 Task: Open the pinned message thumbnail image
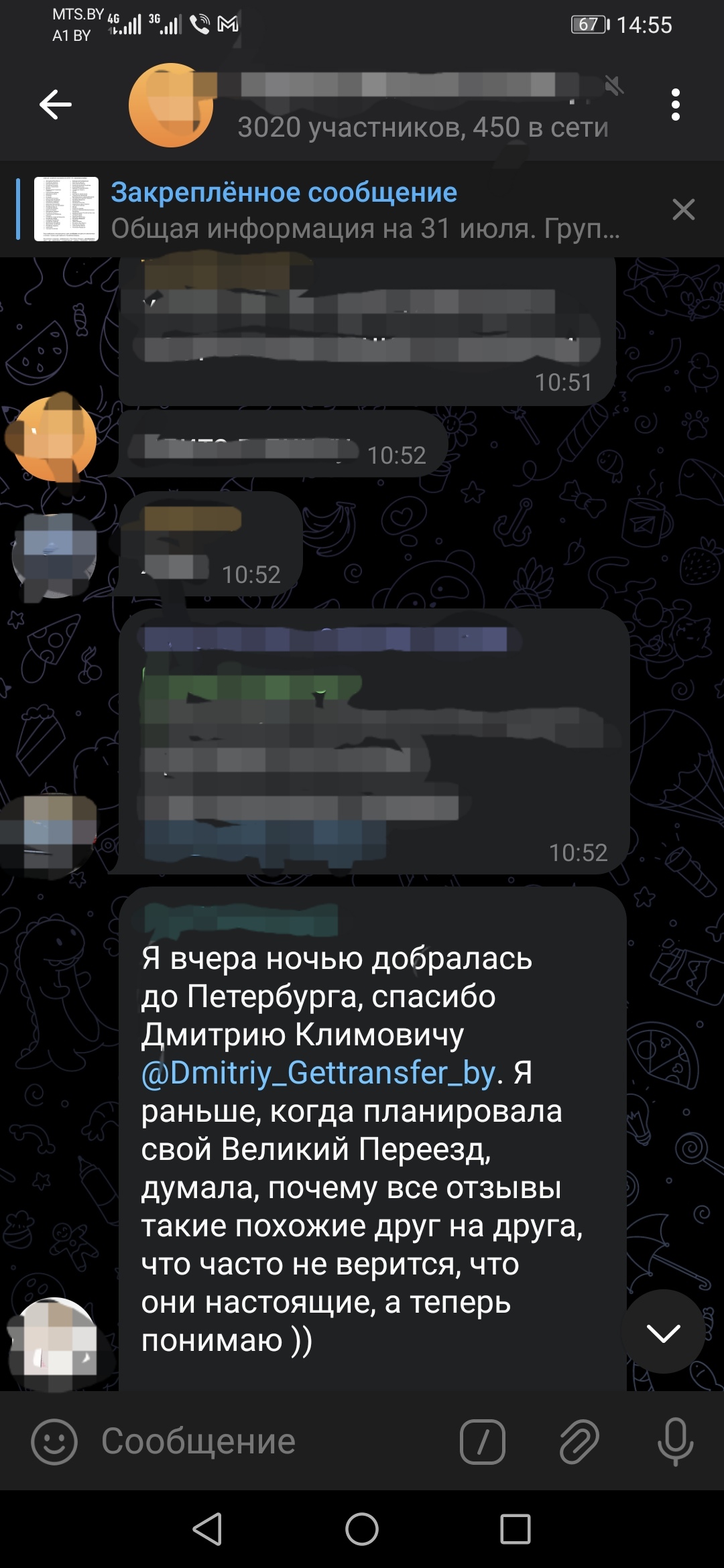pyautogui.click(x=66, y=209)
